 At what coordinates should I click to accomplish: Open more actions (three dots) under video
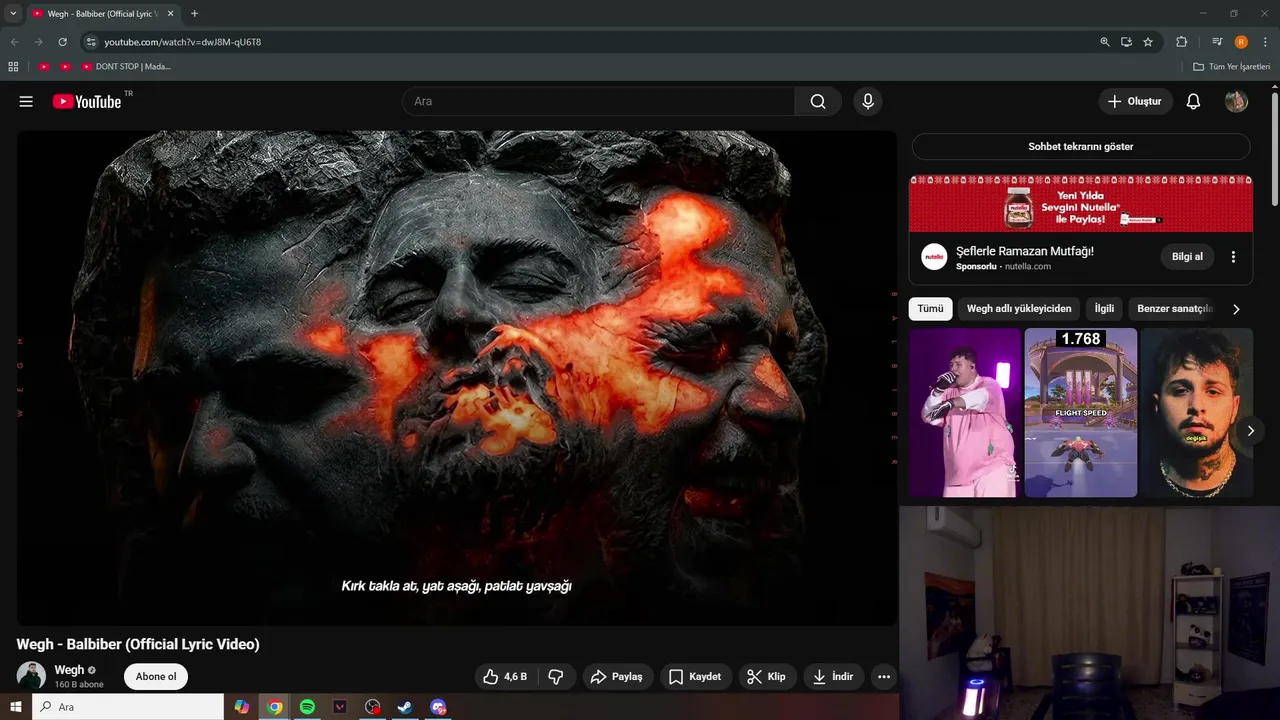[x=884, y=677]
